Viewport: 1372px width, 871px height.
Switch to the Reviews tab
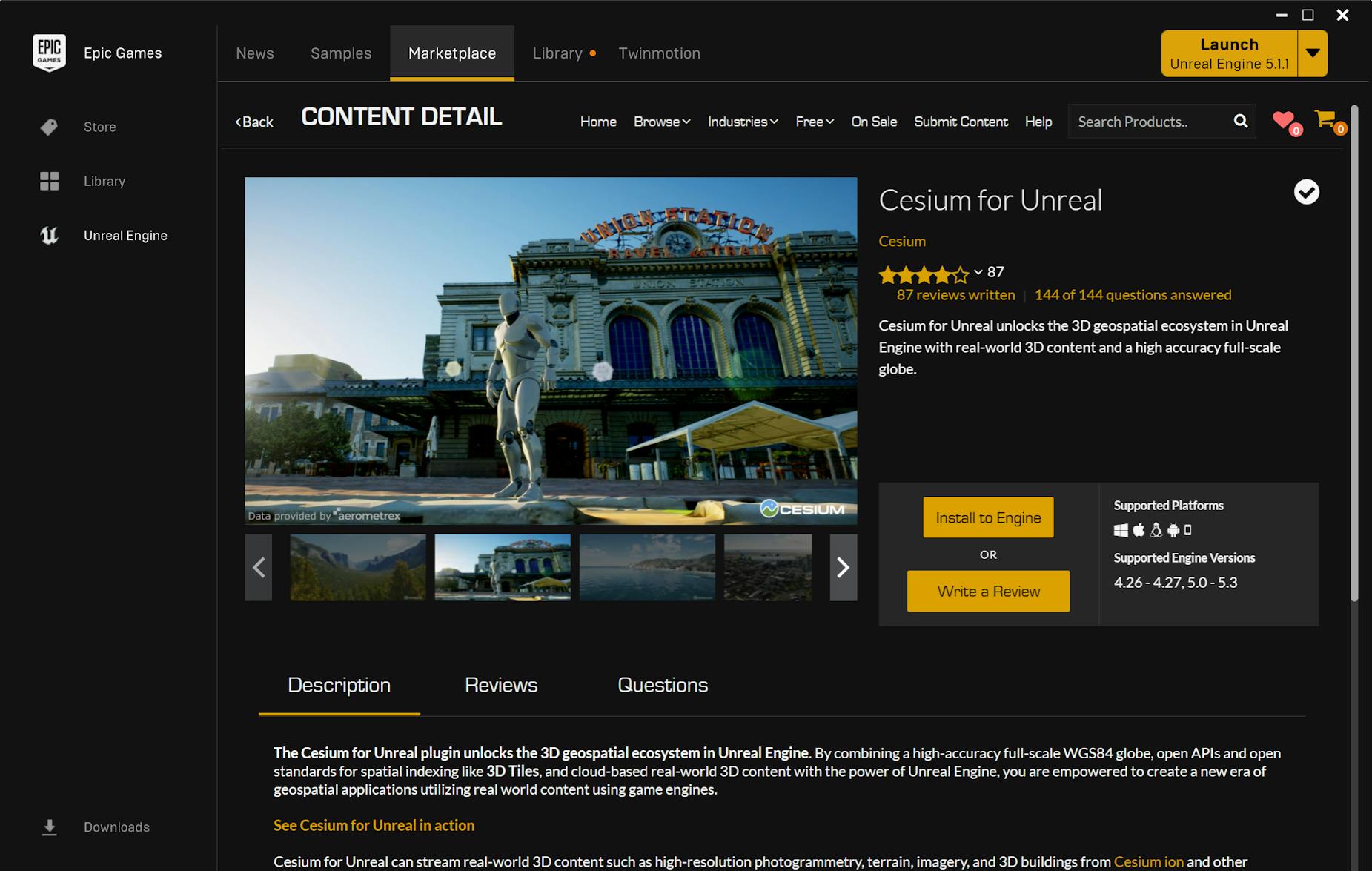click(x=500, y=685)
